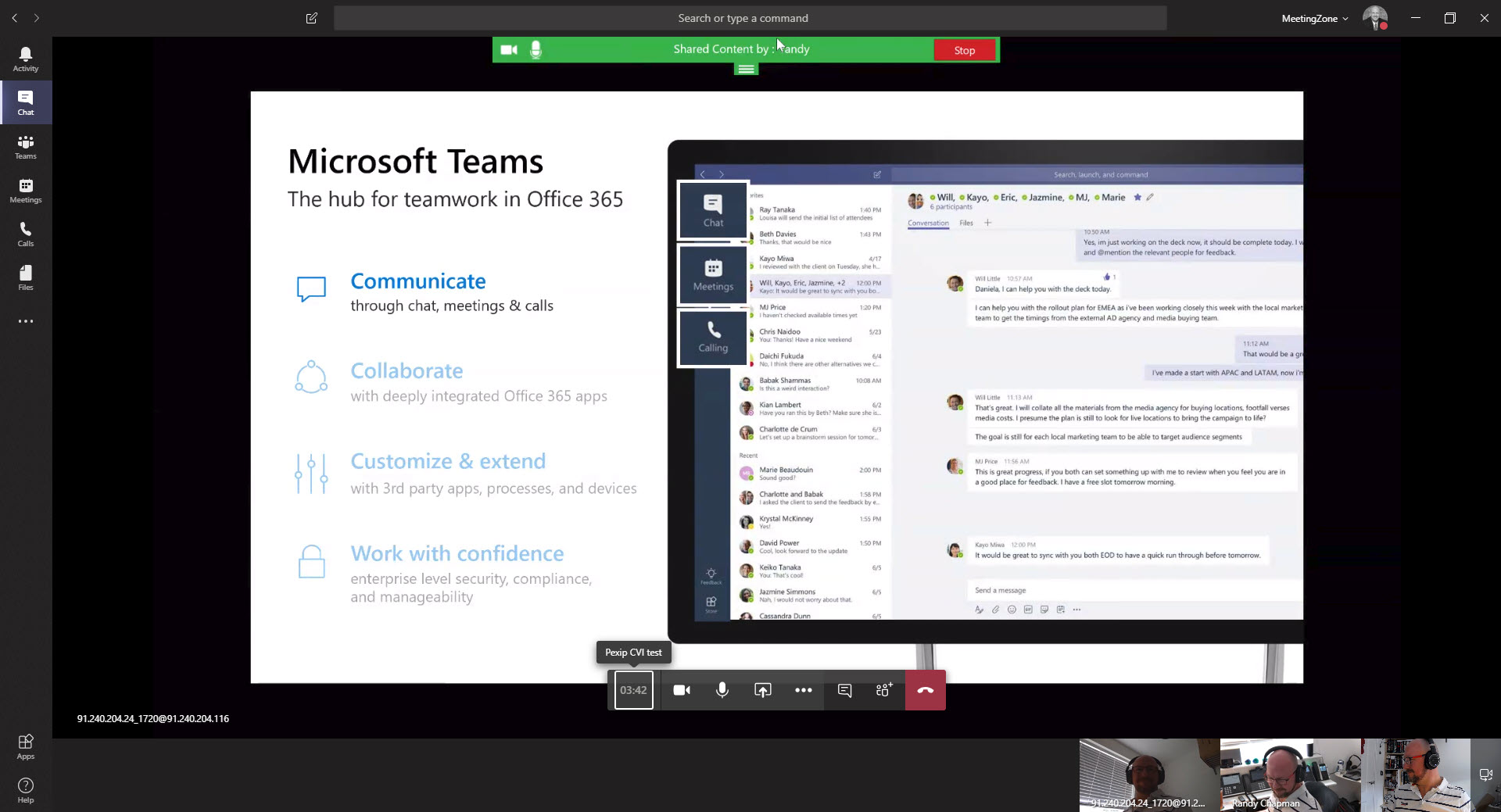
Task: Expand the MeetingZone organization dropdown
Action: pos(1314,18)
